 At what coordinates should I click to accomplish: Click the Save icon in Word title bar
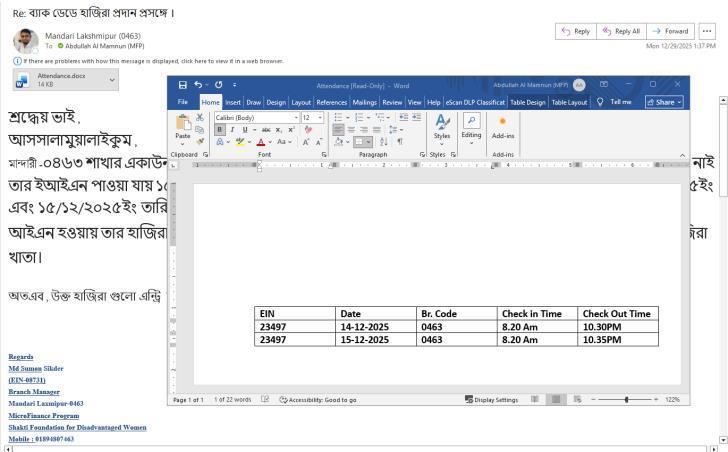182,85
